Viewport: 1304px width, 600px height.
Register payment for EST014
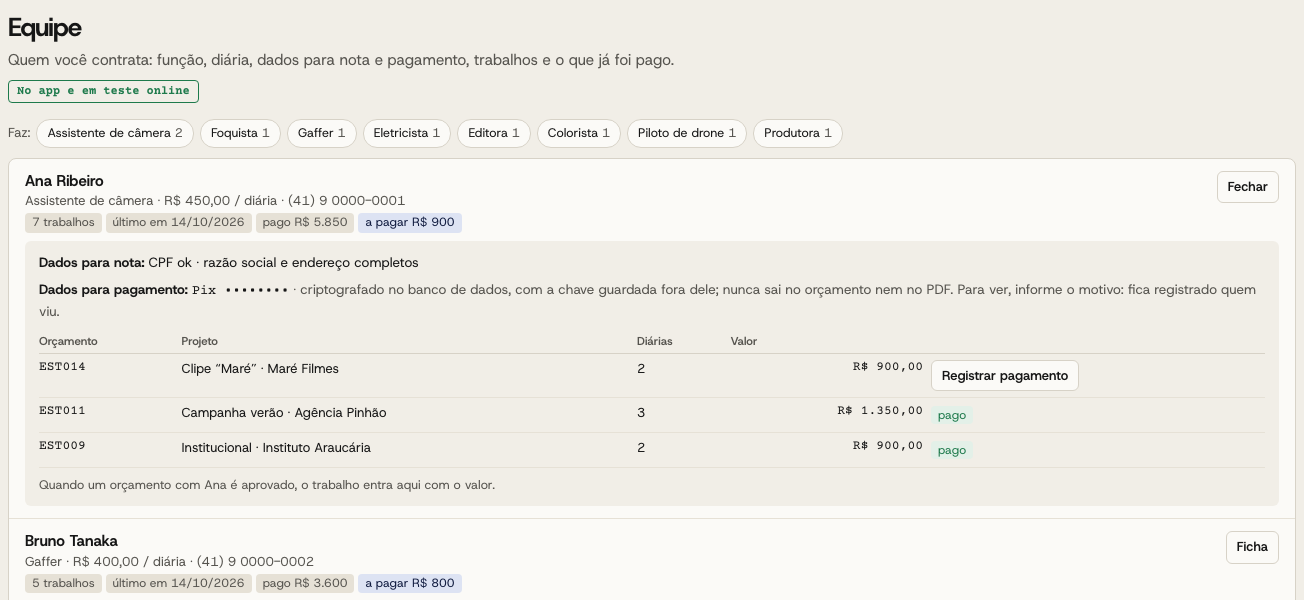click(1005, 376)
